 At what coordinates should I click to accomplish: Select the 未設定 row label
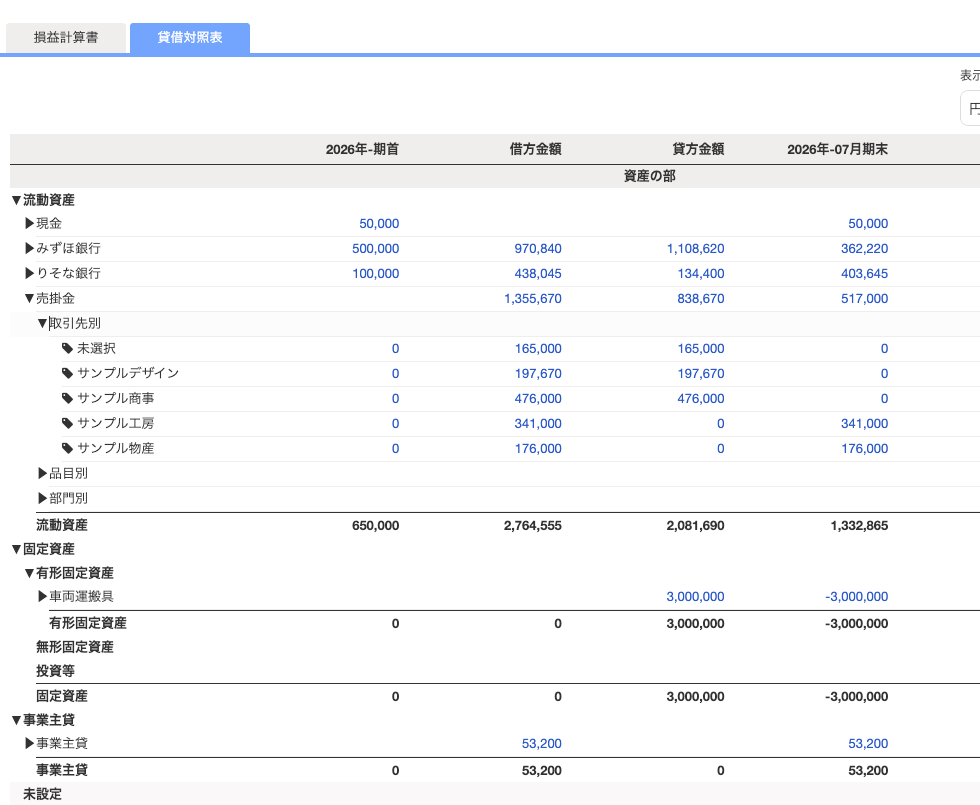coord(42,794)
